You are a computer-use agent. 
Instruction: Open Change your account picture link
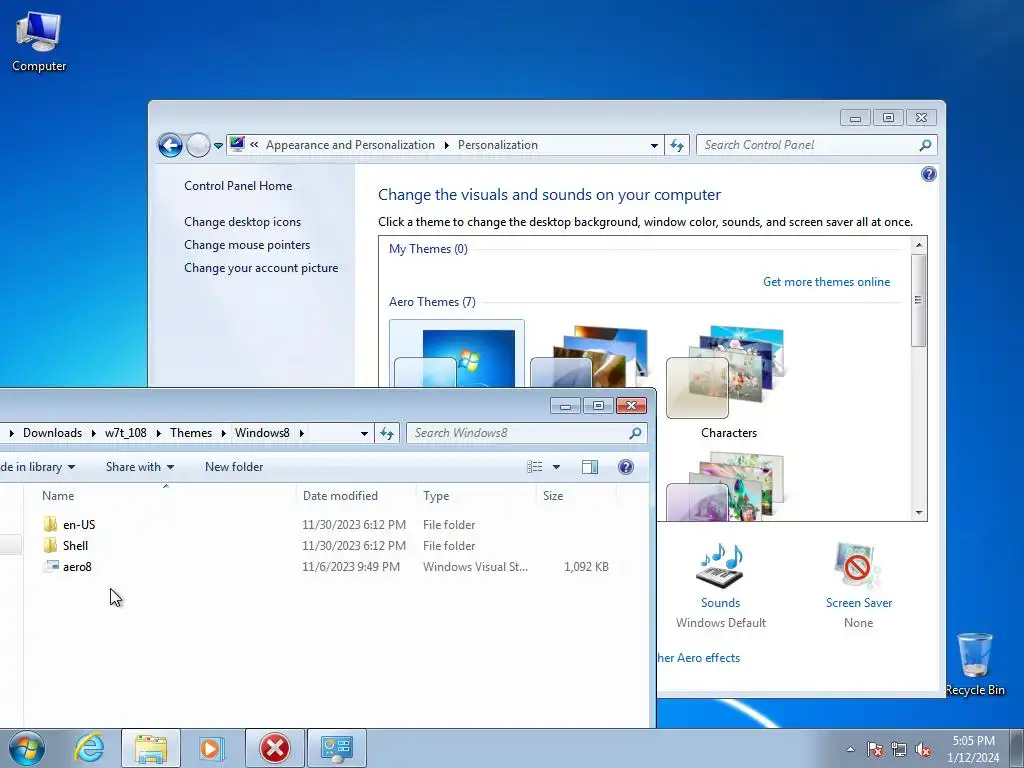tap(261, 268)
